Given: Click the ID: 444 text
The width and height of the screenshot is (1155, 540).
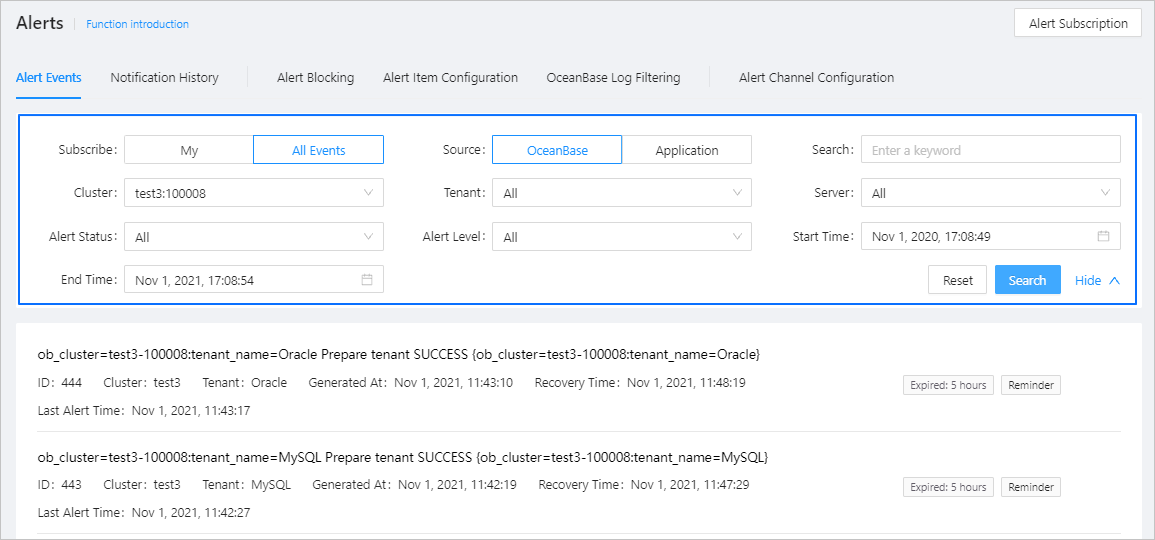Looking at the screenshot, I should 60,383.
